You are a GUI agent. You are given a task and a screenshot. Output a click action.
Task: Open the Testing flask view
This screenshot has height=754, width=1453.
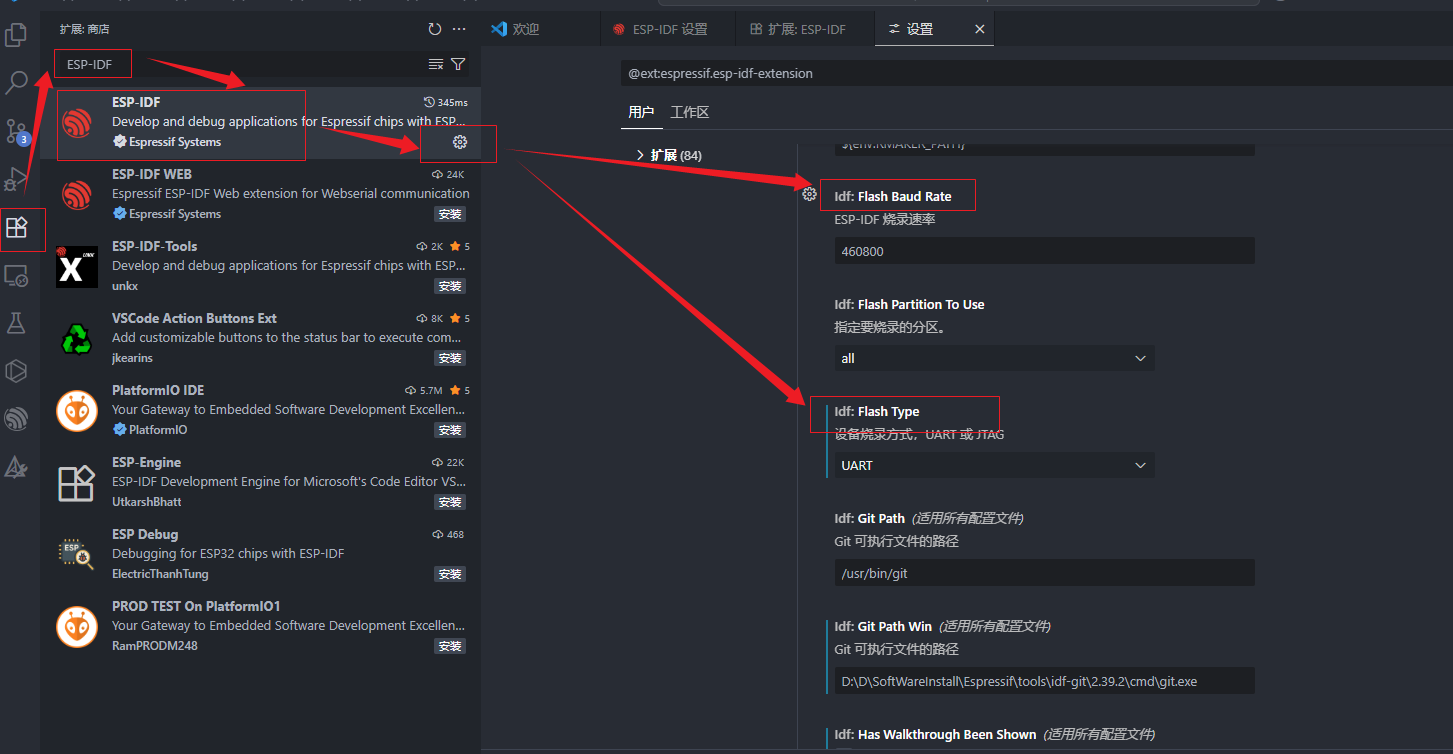point(16,323)
